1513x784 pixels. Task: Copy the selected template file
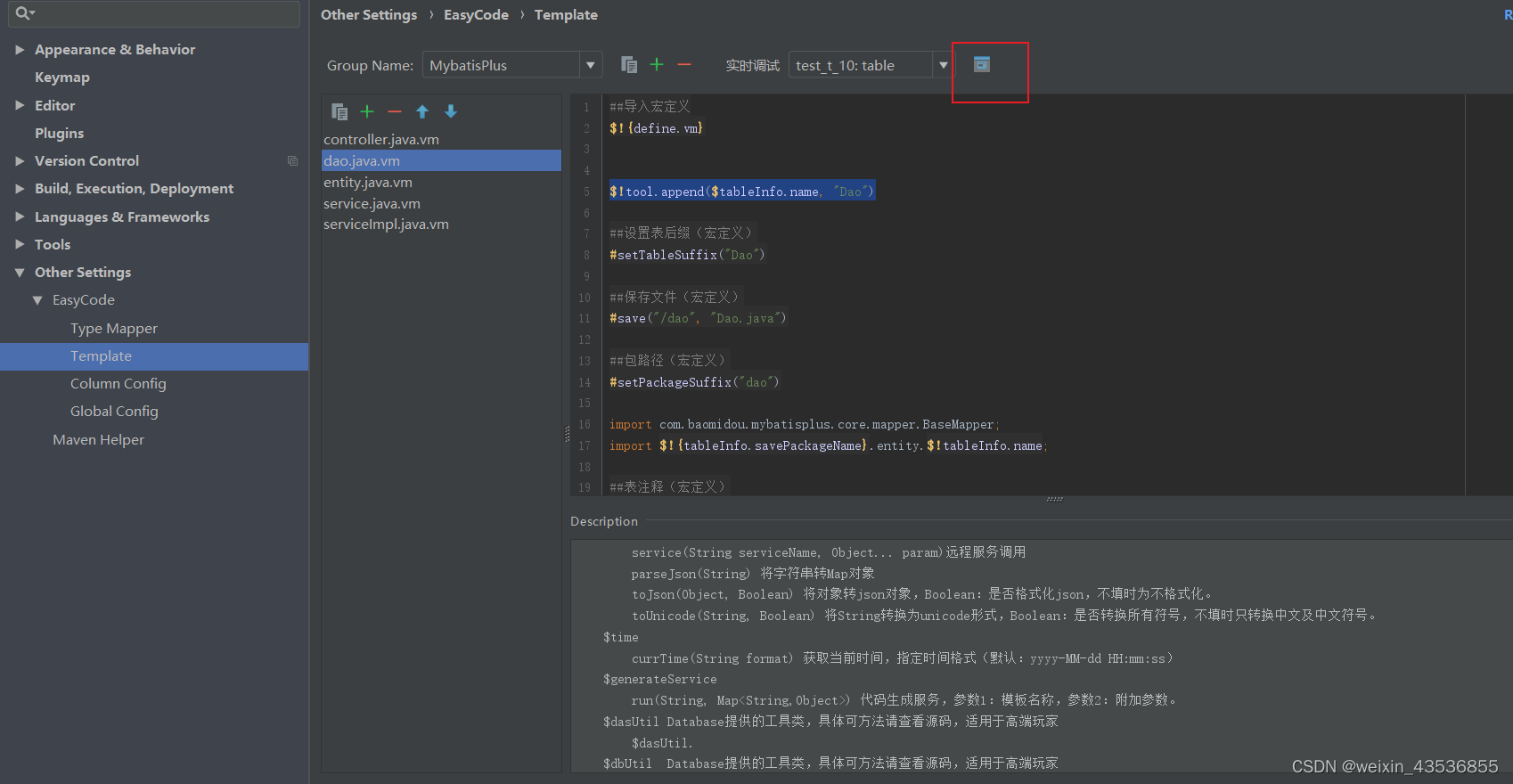click(x=339, y=111)
